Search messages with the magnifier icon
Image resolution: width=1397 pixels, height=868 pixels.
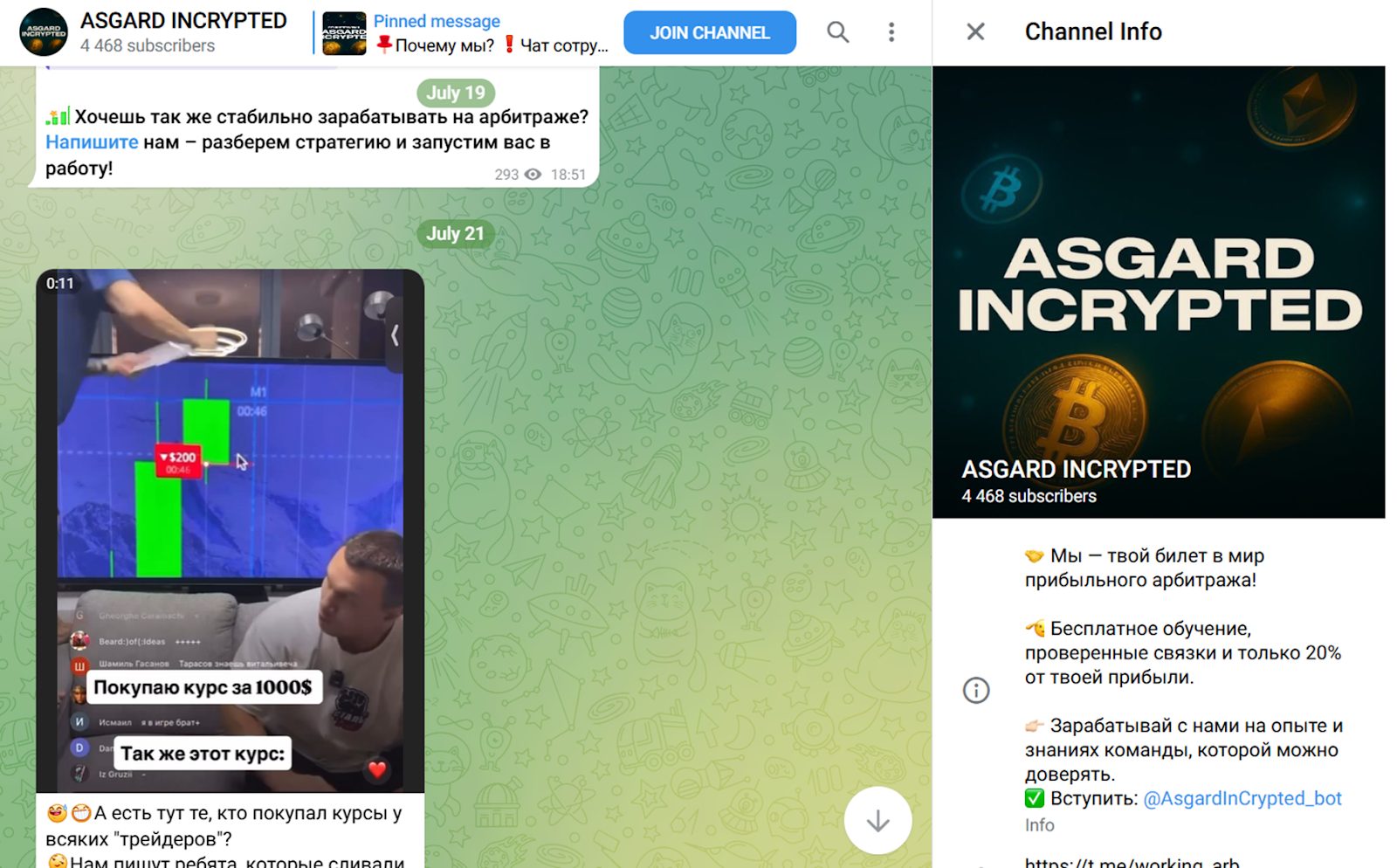pyautogui.click(x=837, y=32)
